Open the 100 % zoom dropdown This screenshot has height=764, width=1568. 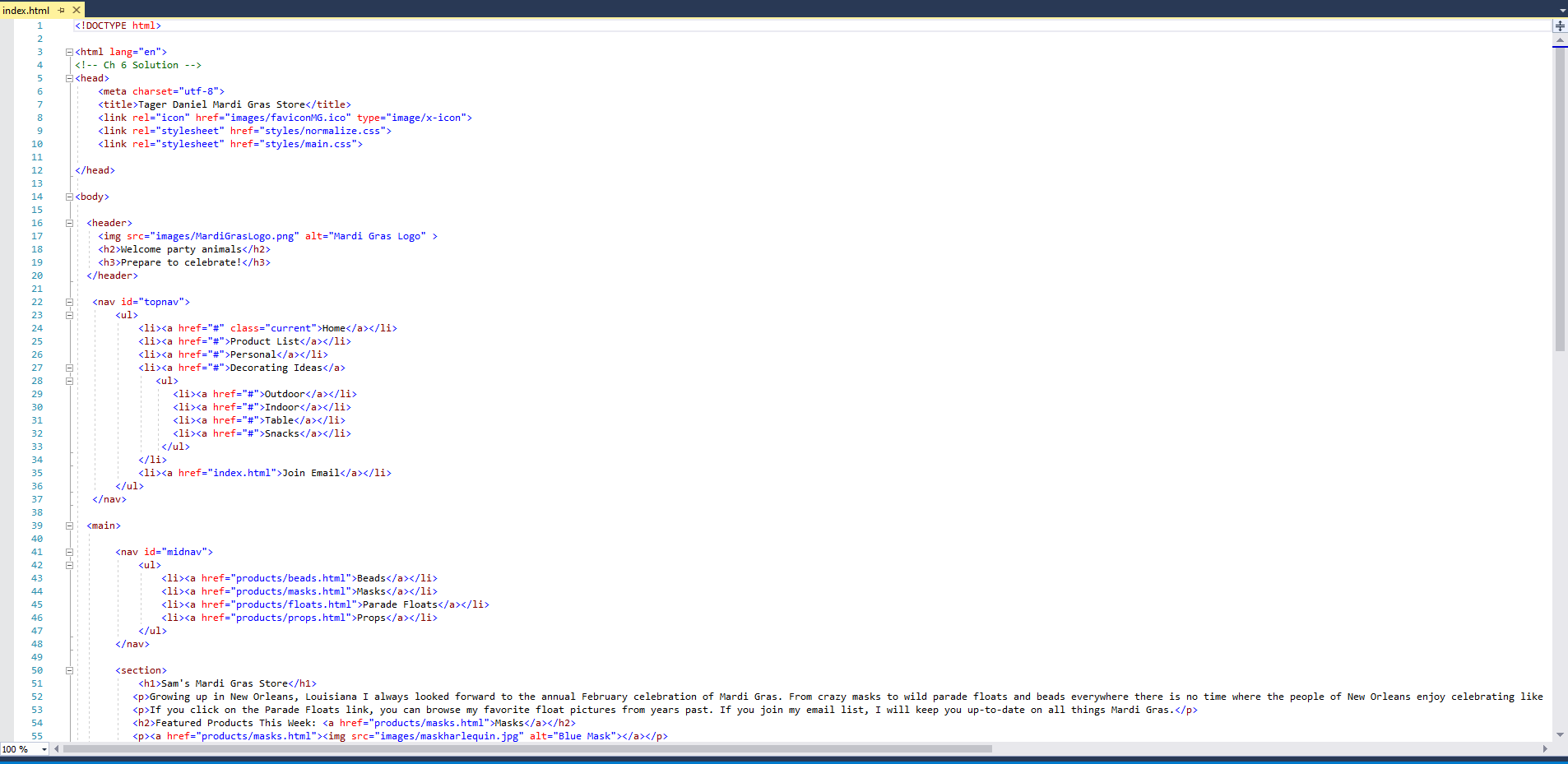[x=44, y=749]
